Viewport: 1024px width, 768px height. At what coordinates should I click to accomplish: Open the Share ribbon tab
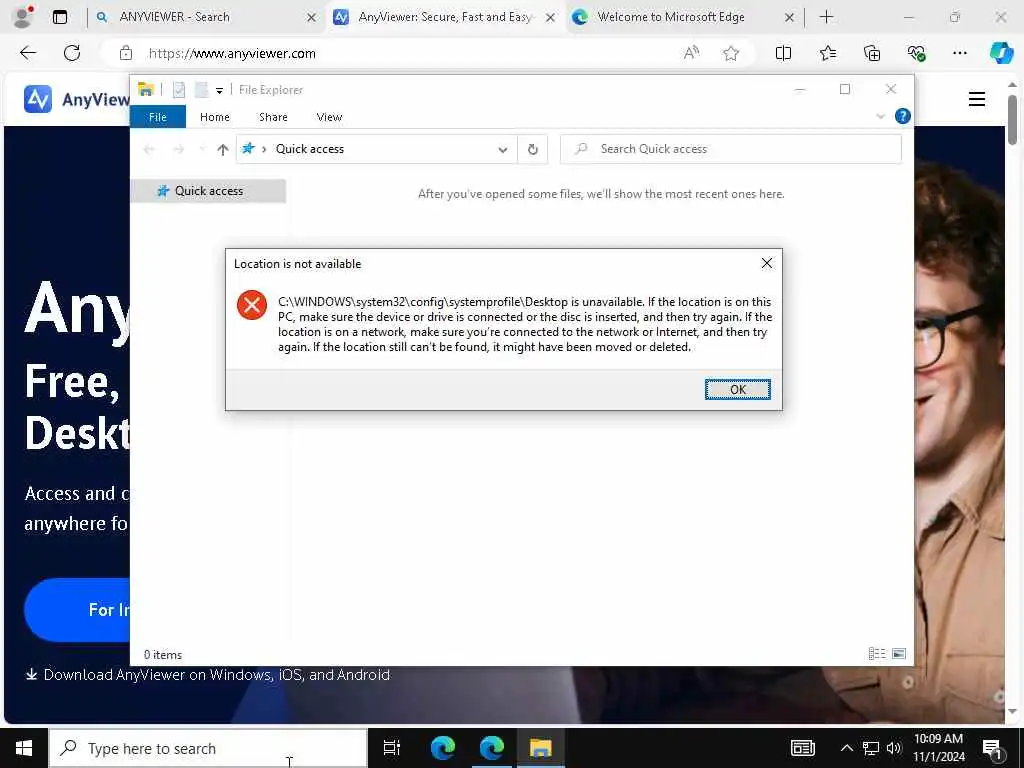(273, 117)
